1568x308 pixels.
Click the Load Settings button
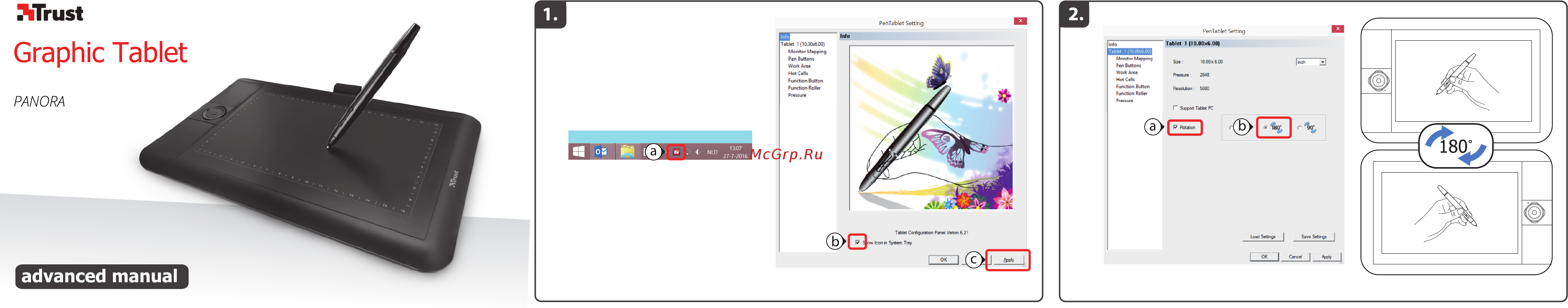[1263, 237]
